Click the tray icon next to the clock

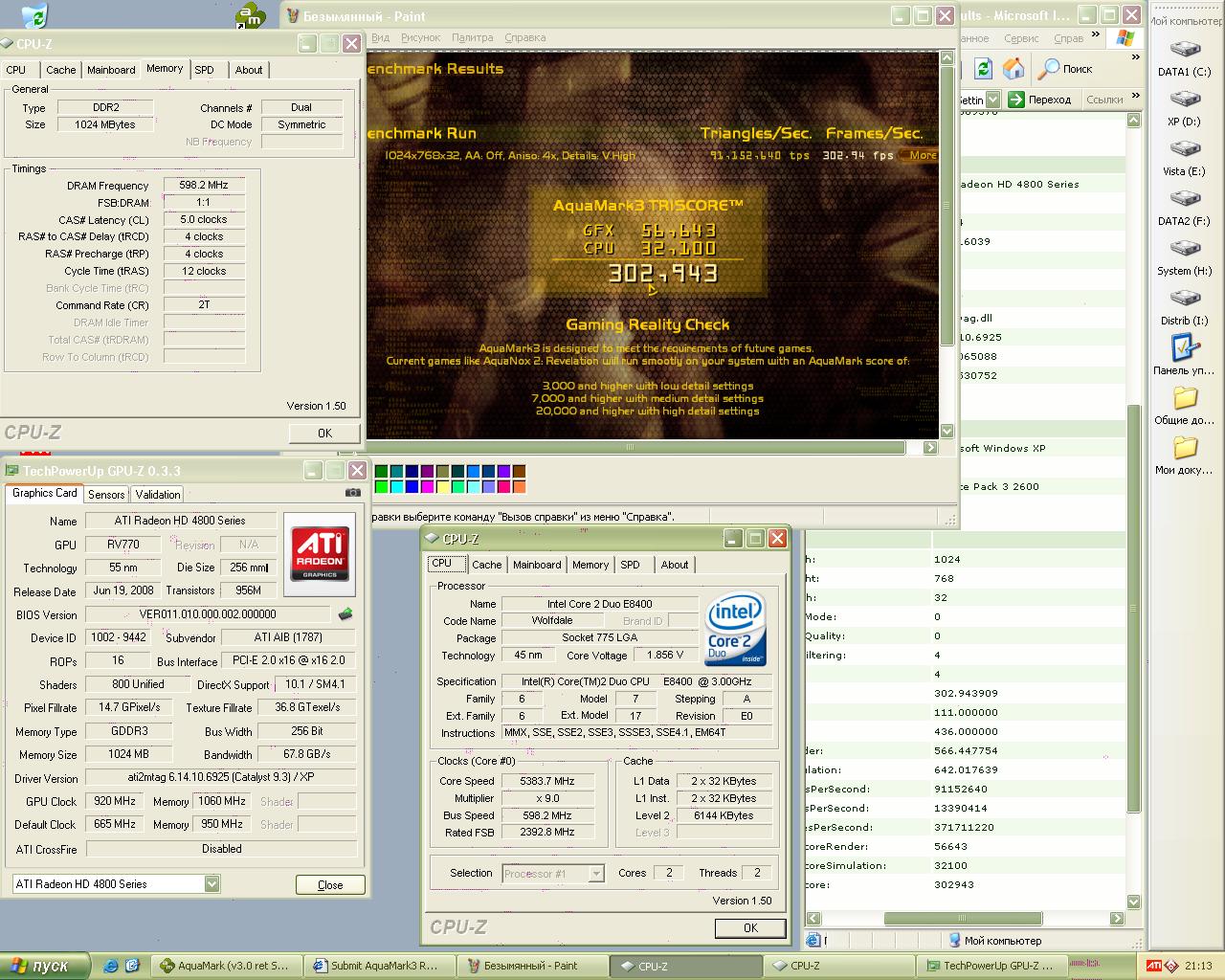coord(1172,966)
